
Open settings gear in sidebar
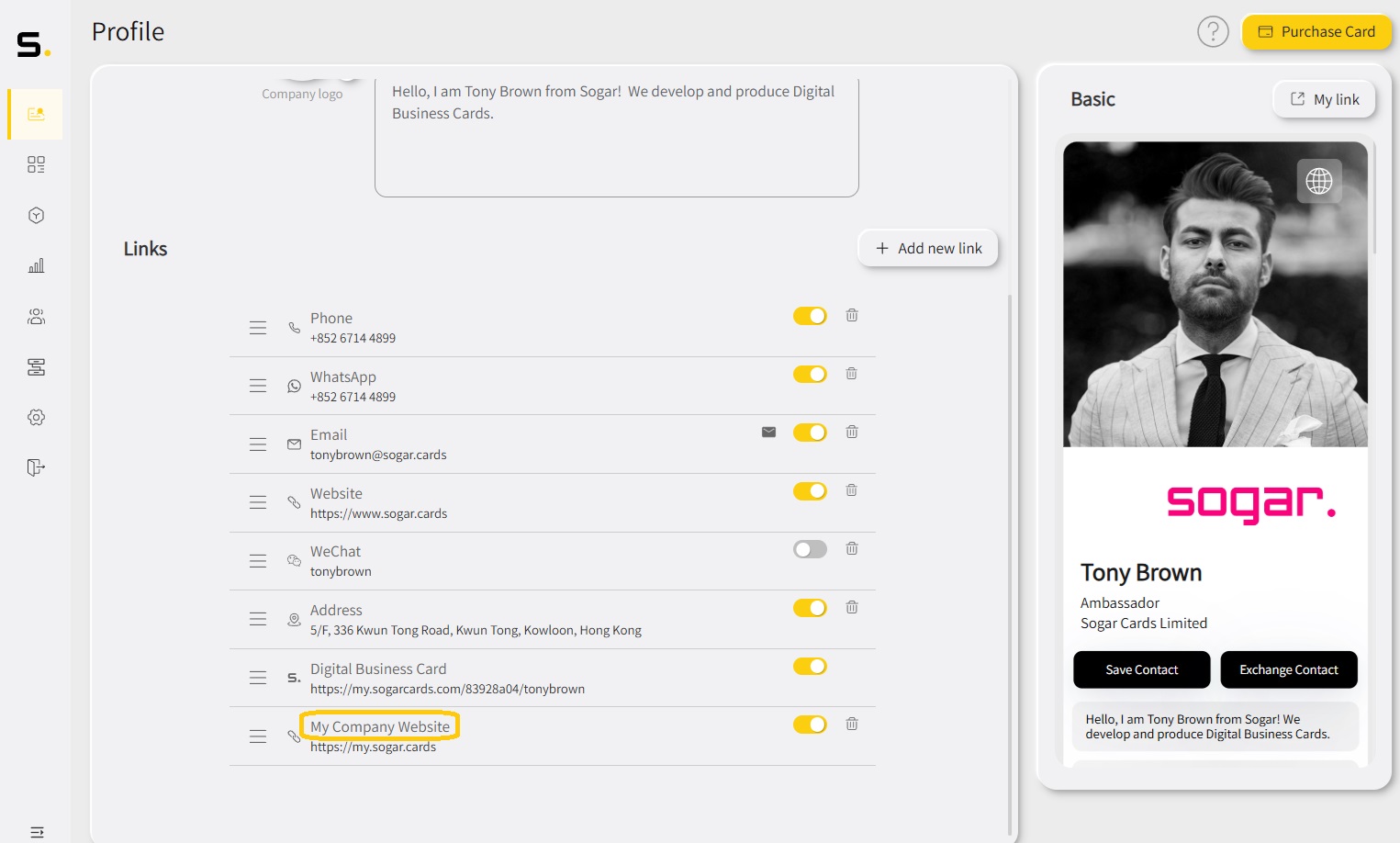pos(36,417)
